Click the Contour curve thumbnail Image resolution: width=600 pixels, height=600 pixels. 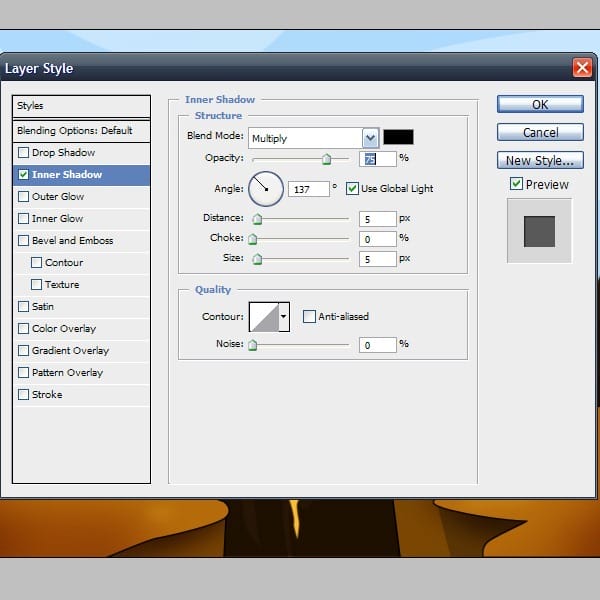point(264,317)
